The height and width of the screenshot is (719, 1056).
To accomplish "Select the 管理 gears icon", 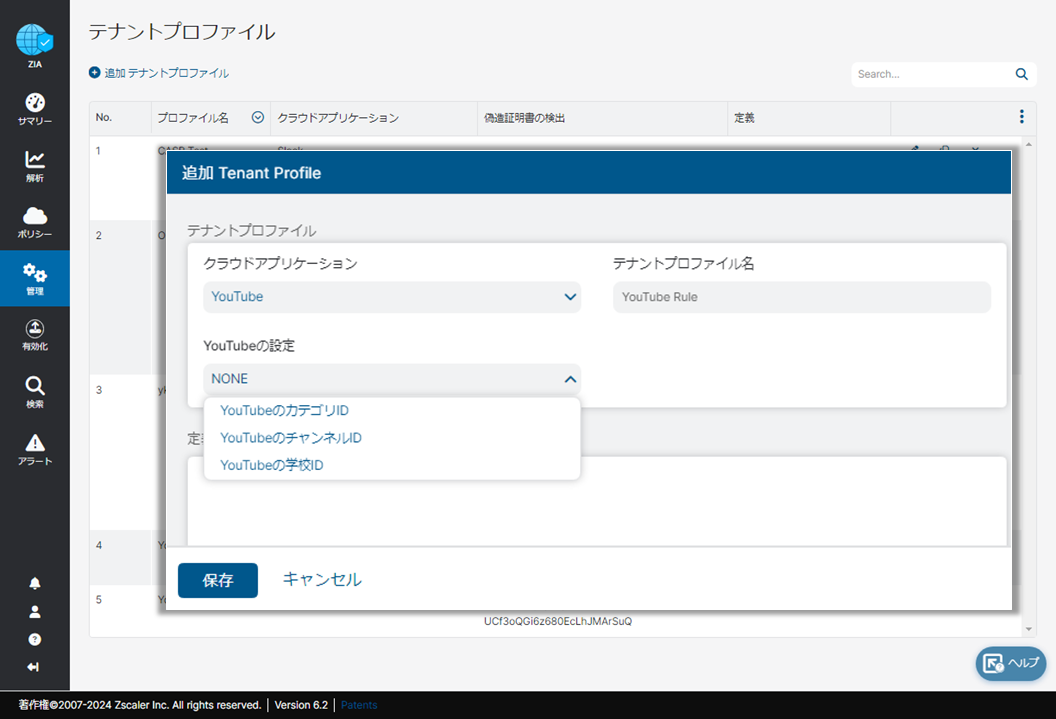I will (x=35, y=273).
